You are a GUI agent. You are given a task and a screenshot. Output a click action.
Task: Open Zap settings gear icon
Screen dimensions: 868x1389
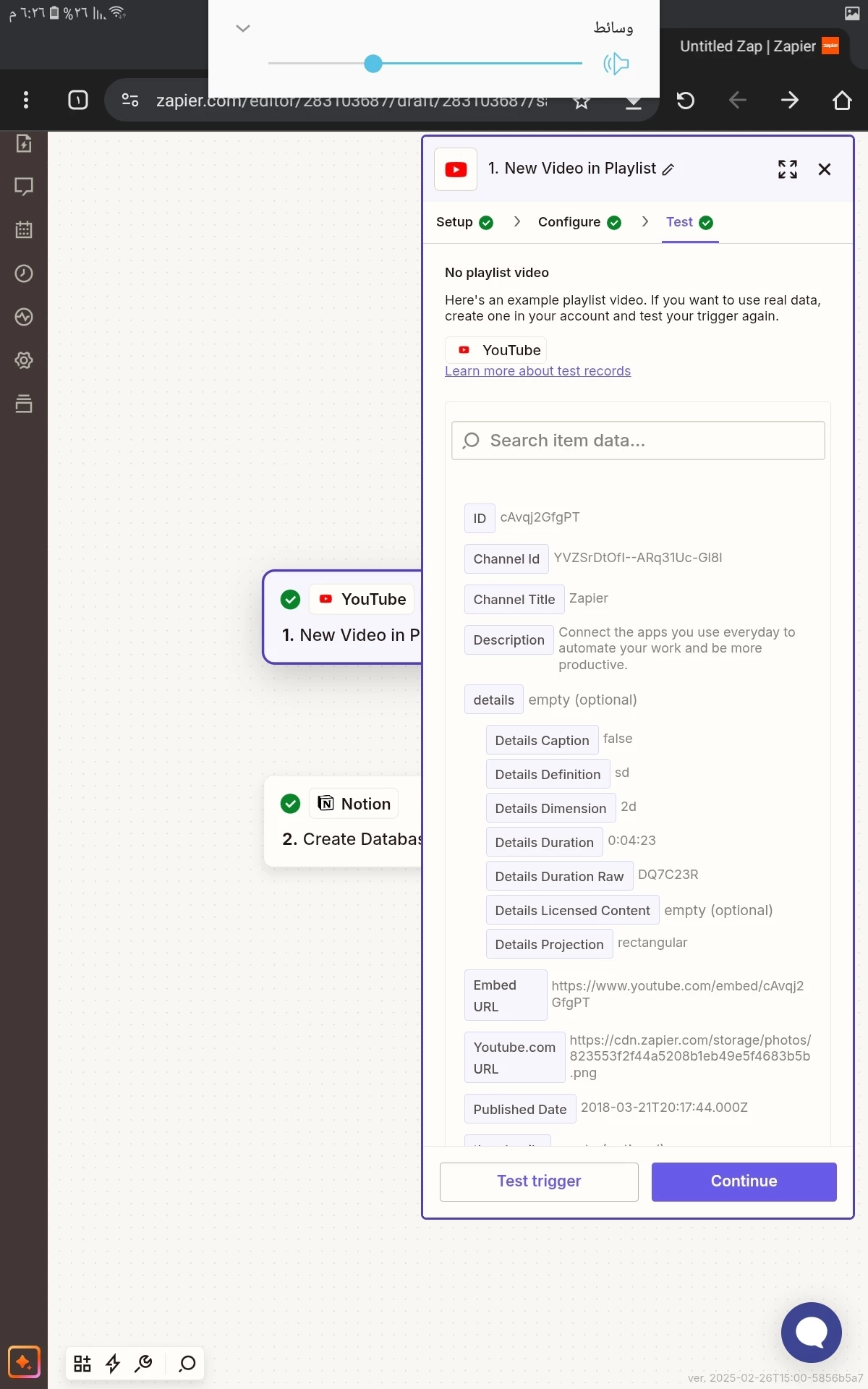tap(24, 360)
